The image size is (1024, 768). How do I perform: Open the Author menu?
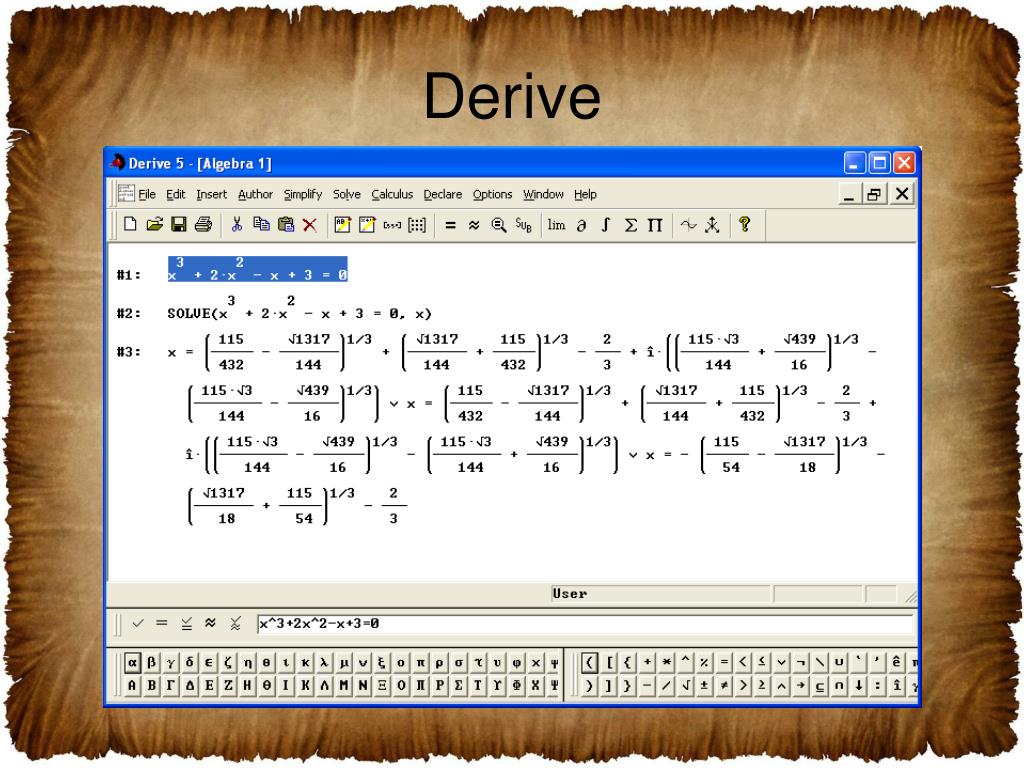(x=255, y=194)
